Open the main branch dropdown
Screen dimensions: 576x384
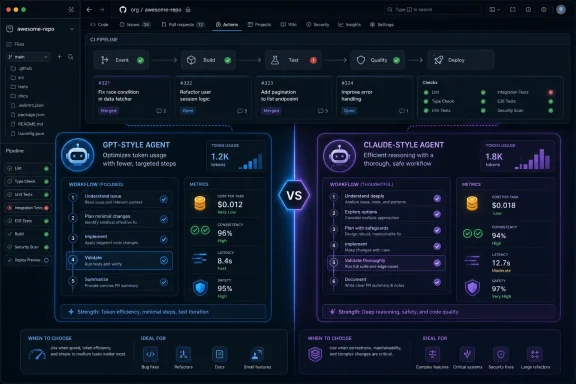pos(28,57)
